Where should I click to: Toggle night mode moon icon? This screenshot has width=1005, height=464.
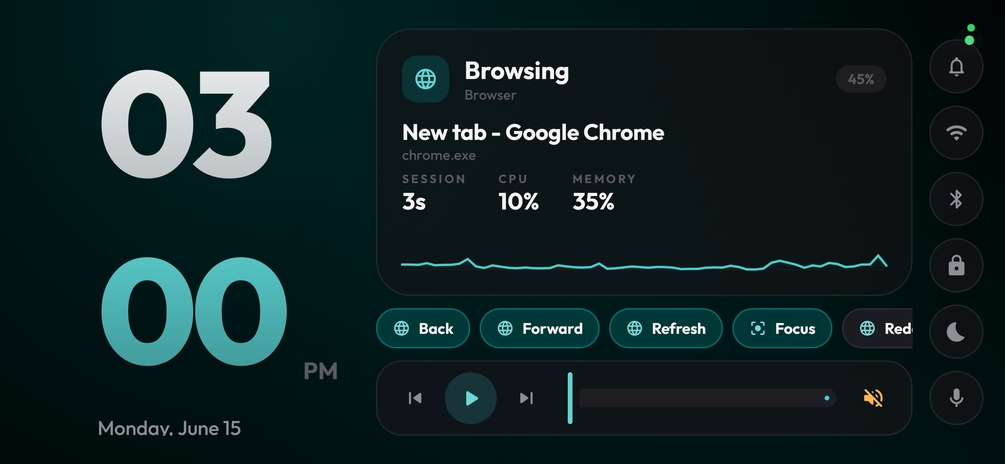click(956, 331)
